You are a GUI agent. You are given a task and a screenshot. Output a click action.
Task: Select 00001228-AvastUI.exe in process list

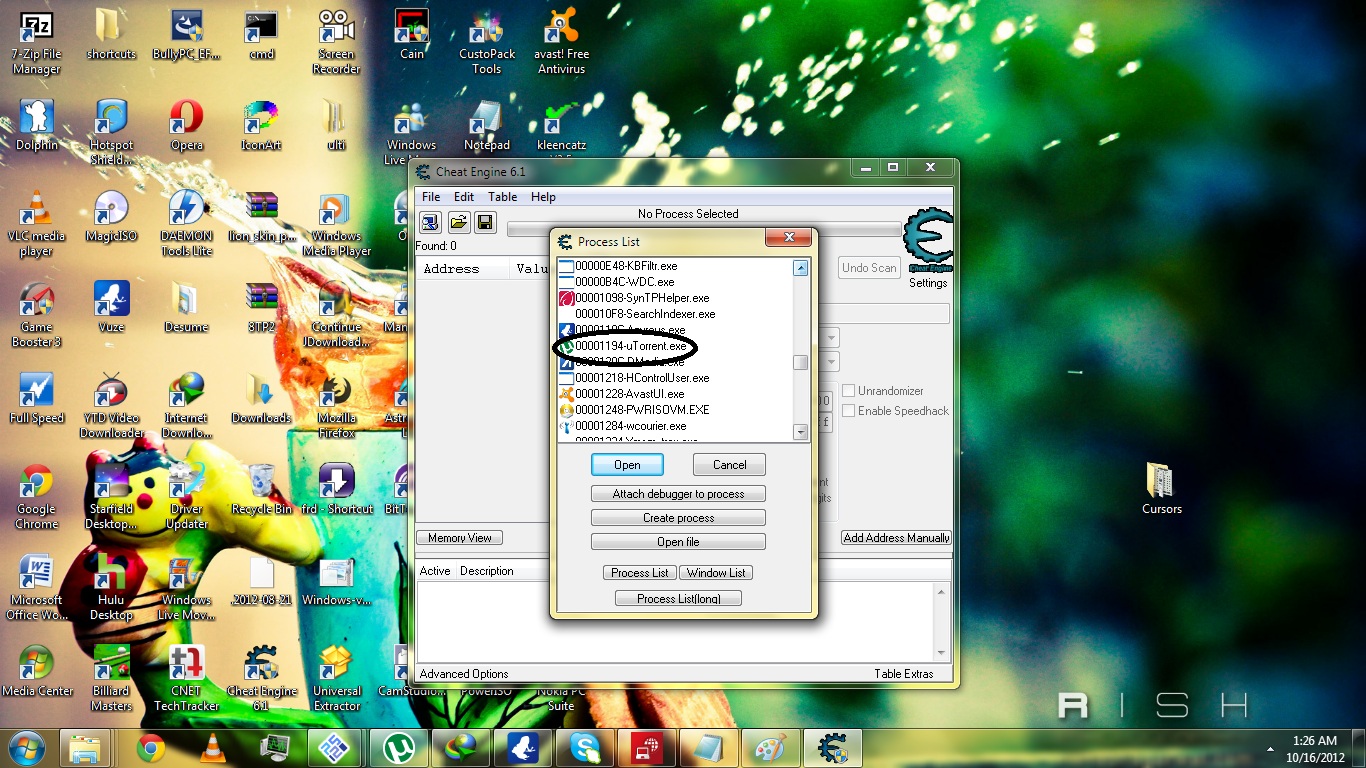675,394
